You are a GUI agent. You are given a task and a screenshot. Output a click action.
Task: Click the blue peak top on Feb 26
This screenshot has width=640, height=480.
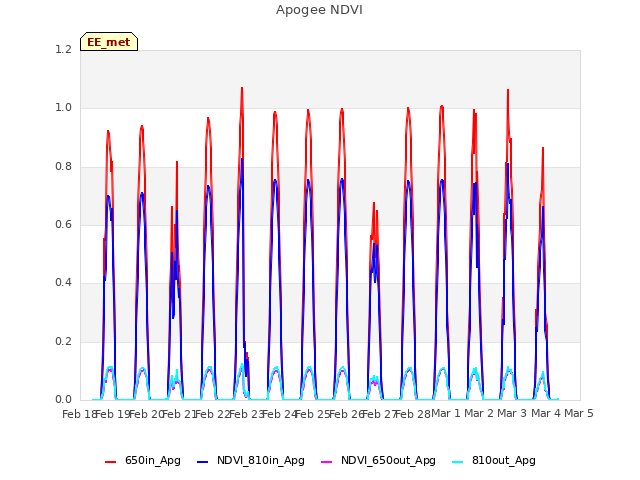click(342, 179)
